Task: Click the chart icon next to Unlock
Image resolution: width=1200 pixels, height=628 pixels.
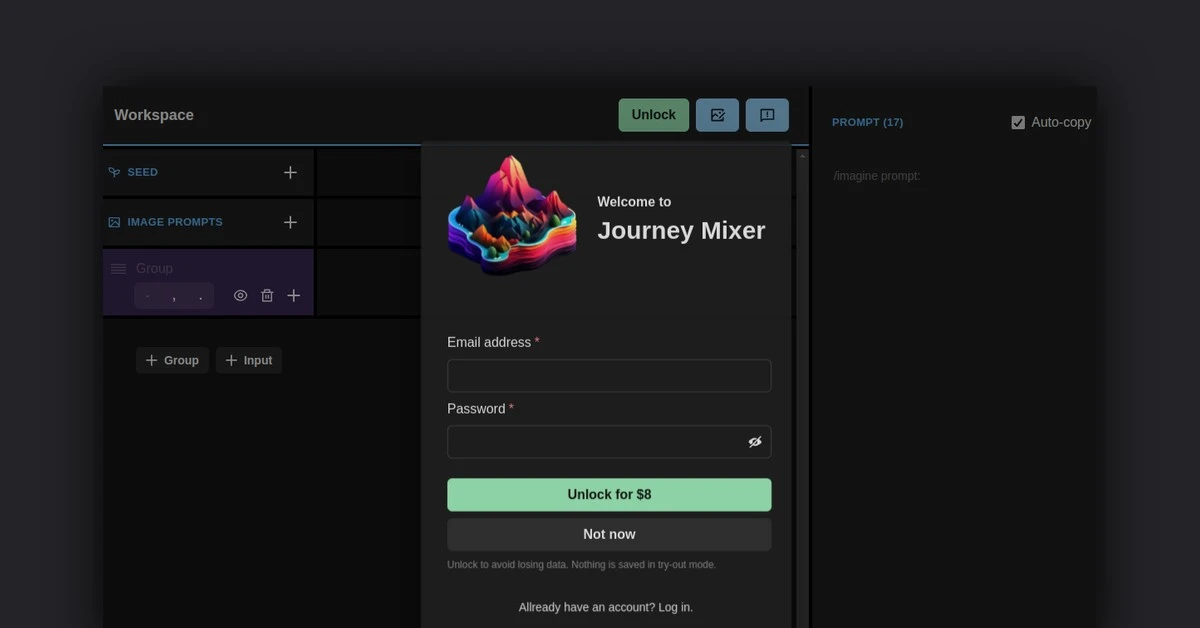Action: tap(717, 114)
